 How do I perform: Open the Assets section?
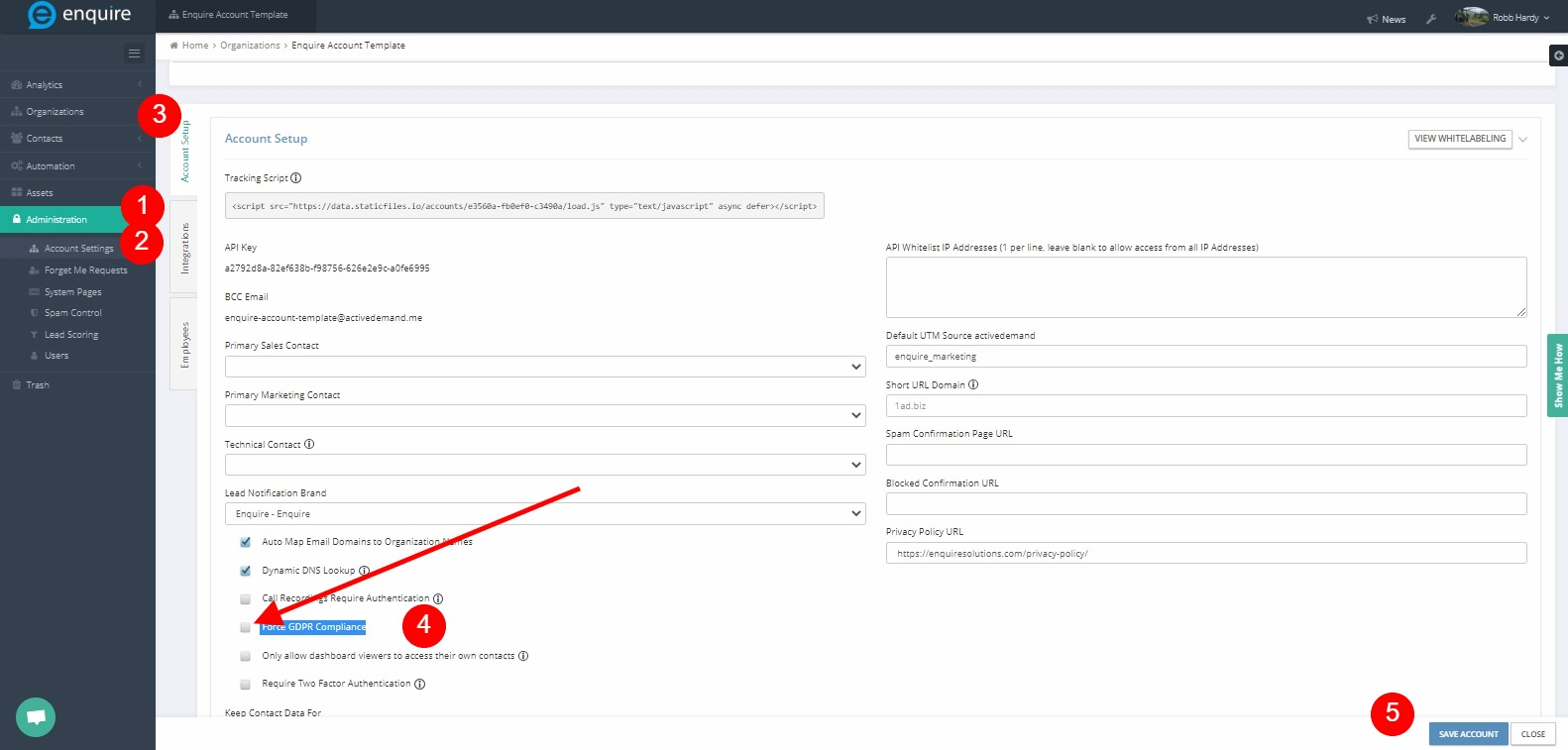(x=77, y=193)
